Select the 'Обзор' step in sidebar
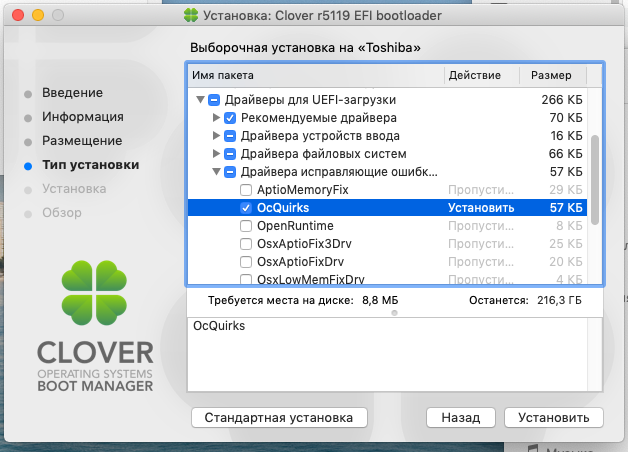Screen dimensions: 628x452 (62, 213)
